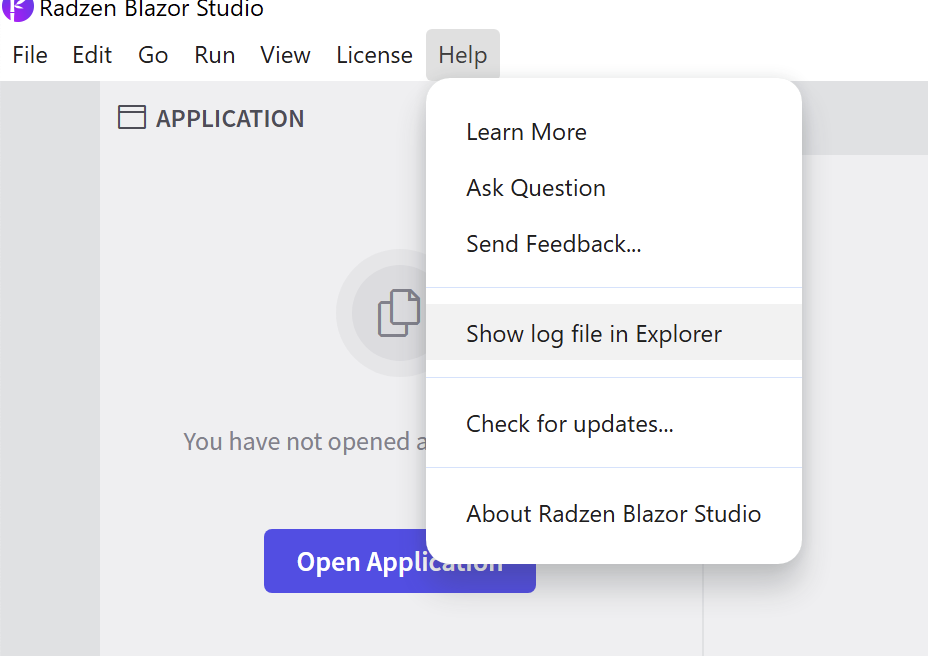928x656 pixels.
Task: Click the Open Application button
Action: tap(399, 561)
